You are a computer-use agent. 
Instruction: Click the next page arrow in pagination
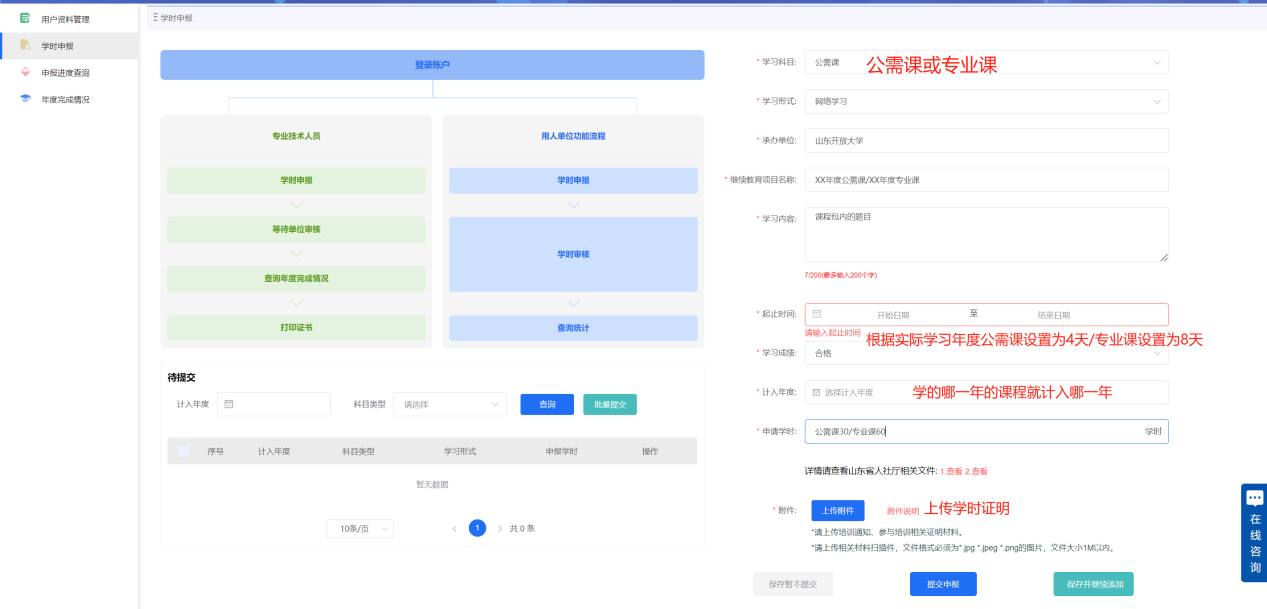pyautogui.click(x=498, y=528)
